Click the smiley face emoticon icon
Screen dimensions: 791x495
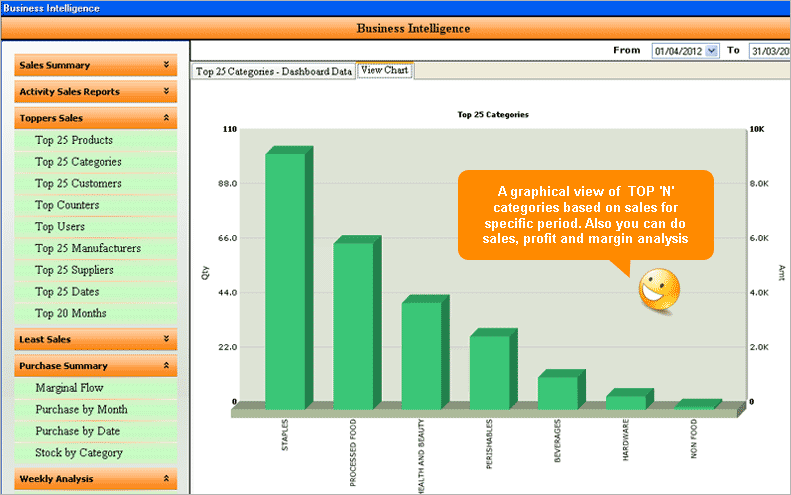(x=659, y=289)
